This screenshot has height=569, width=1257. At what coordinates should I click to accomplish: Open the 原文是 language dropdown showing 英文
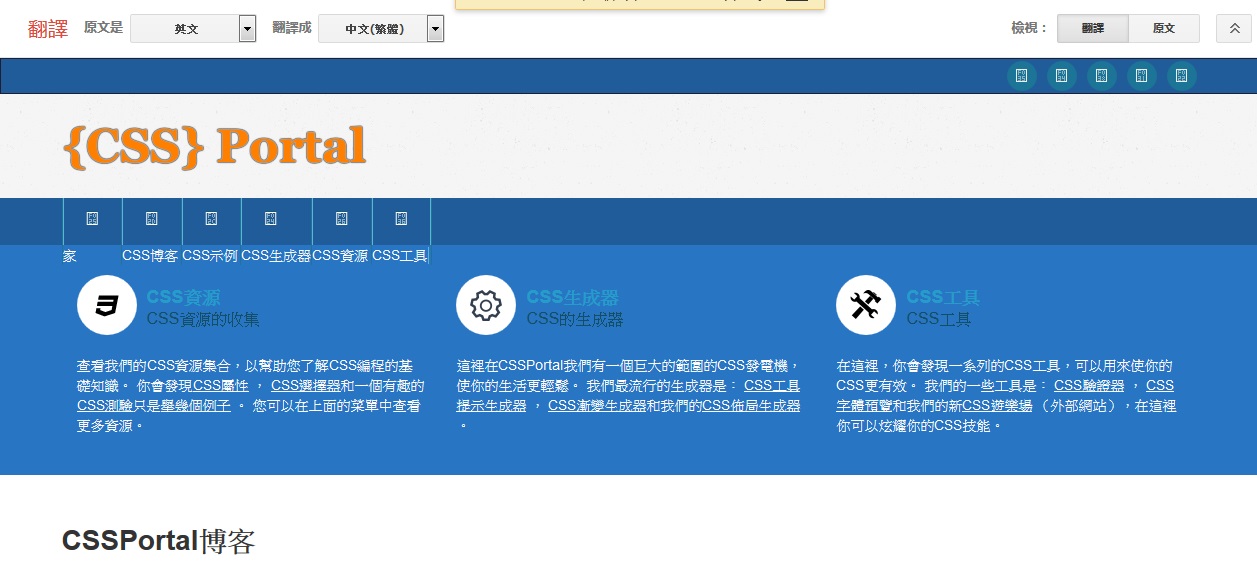[193, 29]
